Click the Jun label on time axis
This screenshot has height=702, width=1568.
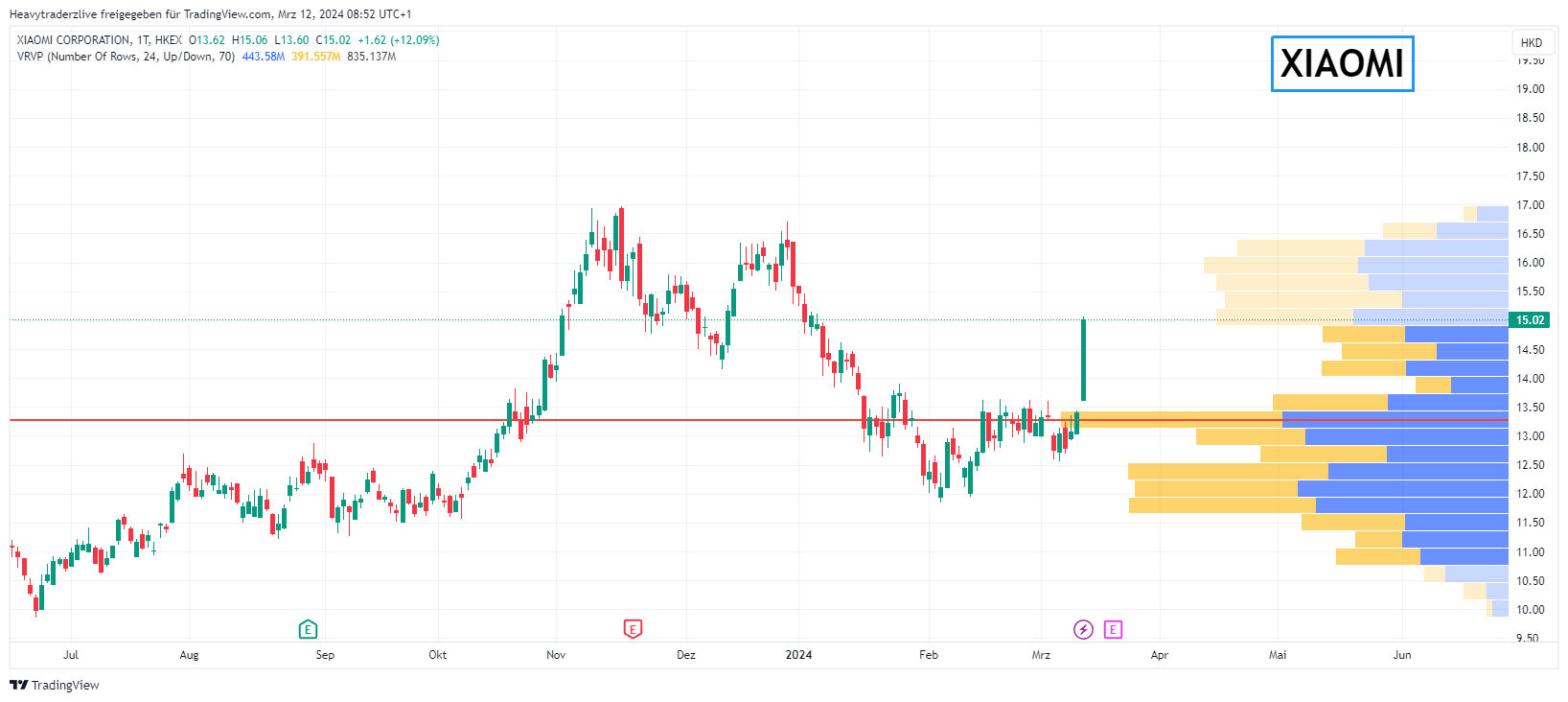tap(1402, 655)
